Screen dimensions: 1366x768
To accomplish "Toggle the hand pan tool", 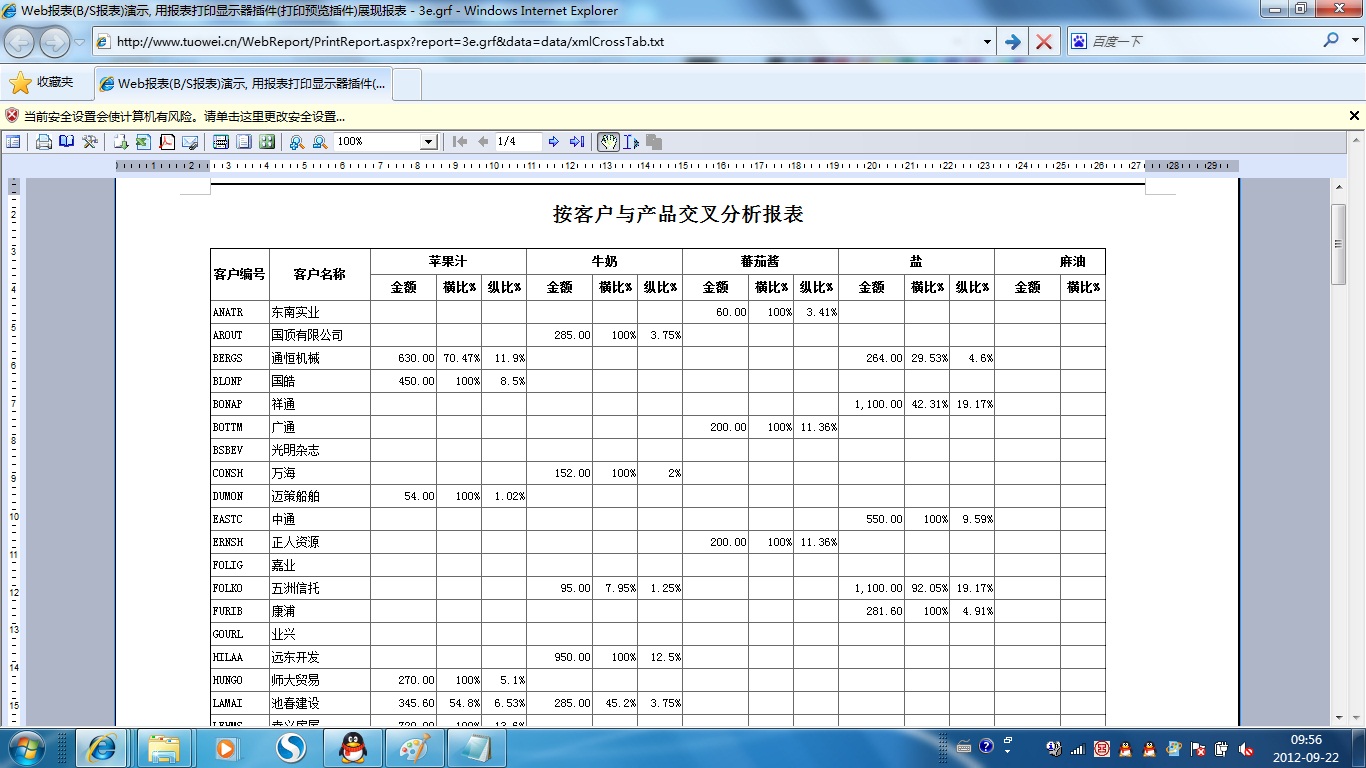I will point(608,142).
